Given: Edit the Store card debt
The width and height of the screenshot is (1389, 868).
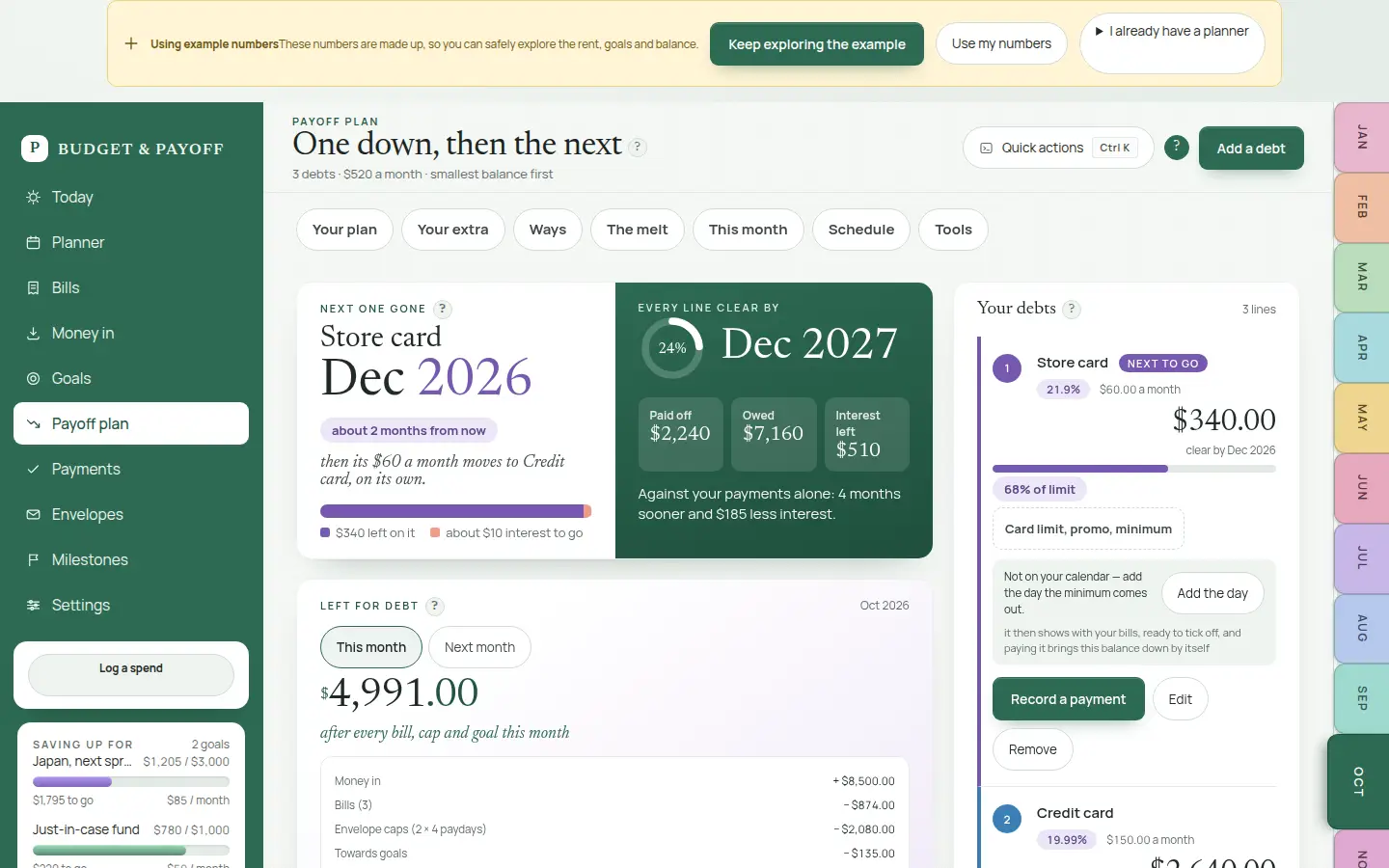Looking at the screenshot, I should tap(1181, 699).
